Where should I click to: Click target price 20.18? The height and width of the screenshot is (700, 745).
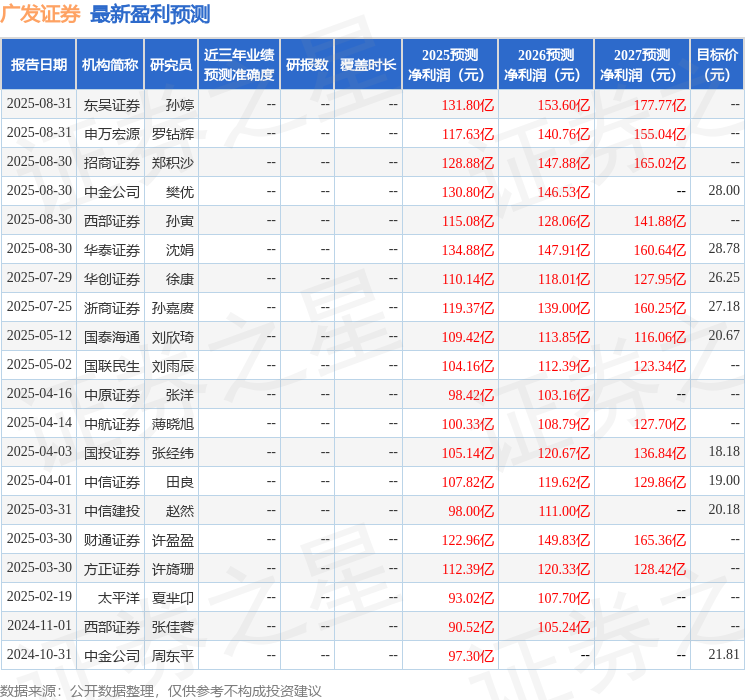point(724,509)
